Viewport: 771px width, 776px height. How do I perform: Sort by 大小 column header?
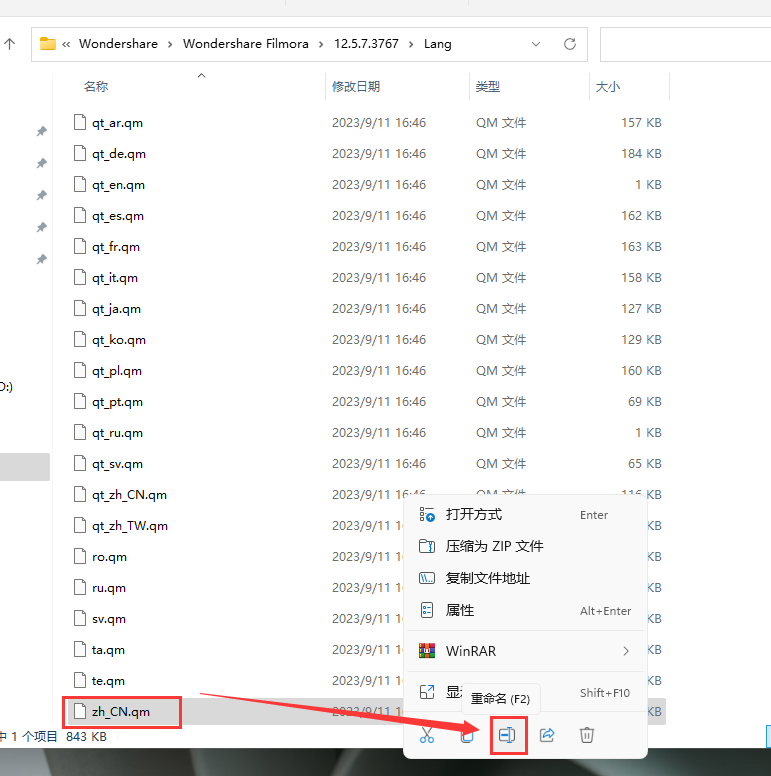[607, 87]
